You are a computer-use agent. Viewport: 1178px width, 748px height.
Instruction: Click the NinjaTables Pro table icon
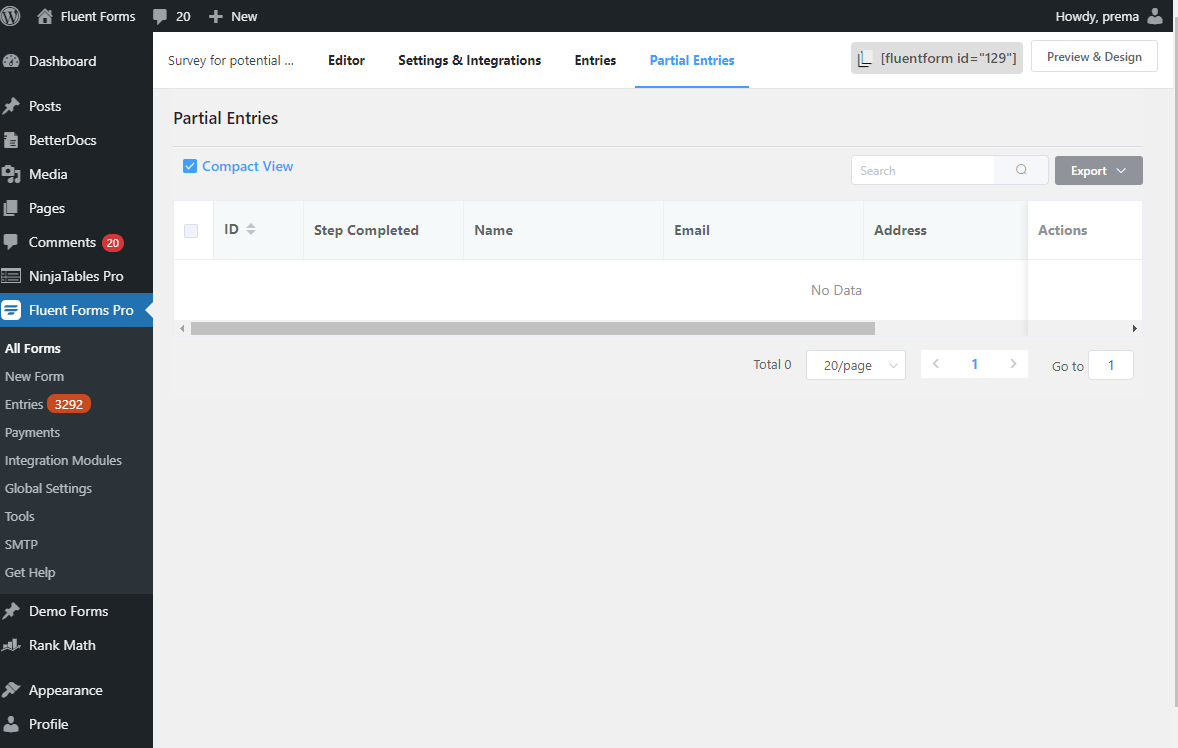pos(11,276)
